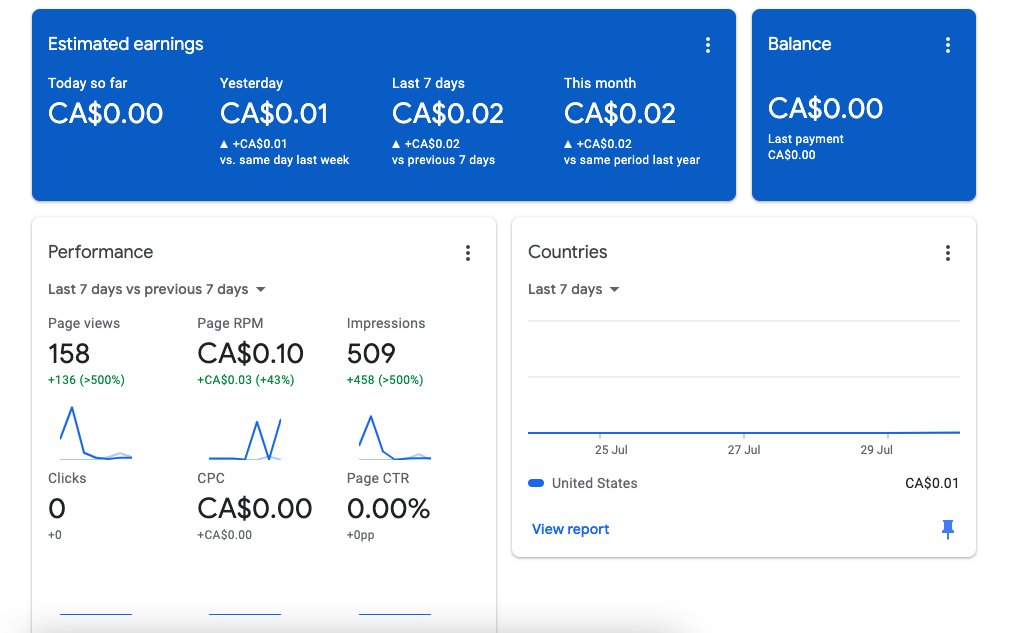Open the Last 7 days vs previous 7 days dropdown
Viewport: 1020px width, 633px height.
(157, 290)
